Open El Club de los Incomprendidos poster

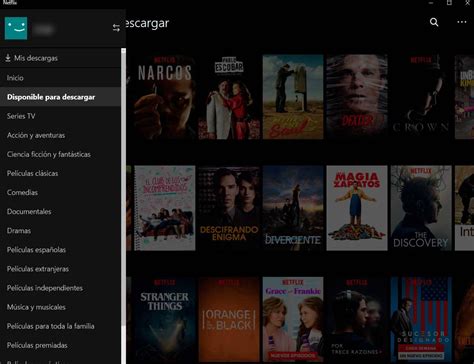[165, 208]
